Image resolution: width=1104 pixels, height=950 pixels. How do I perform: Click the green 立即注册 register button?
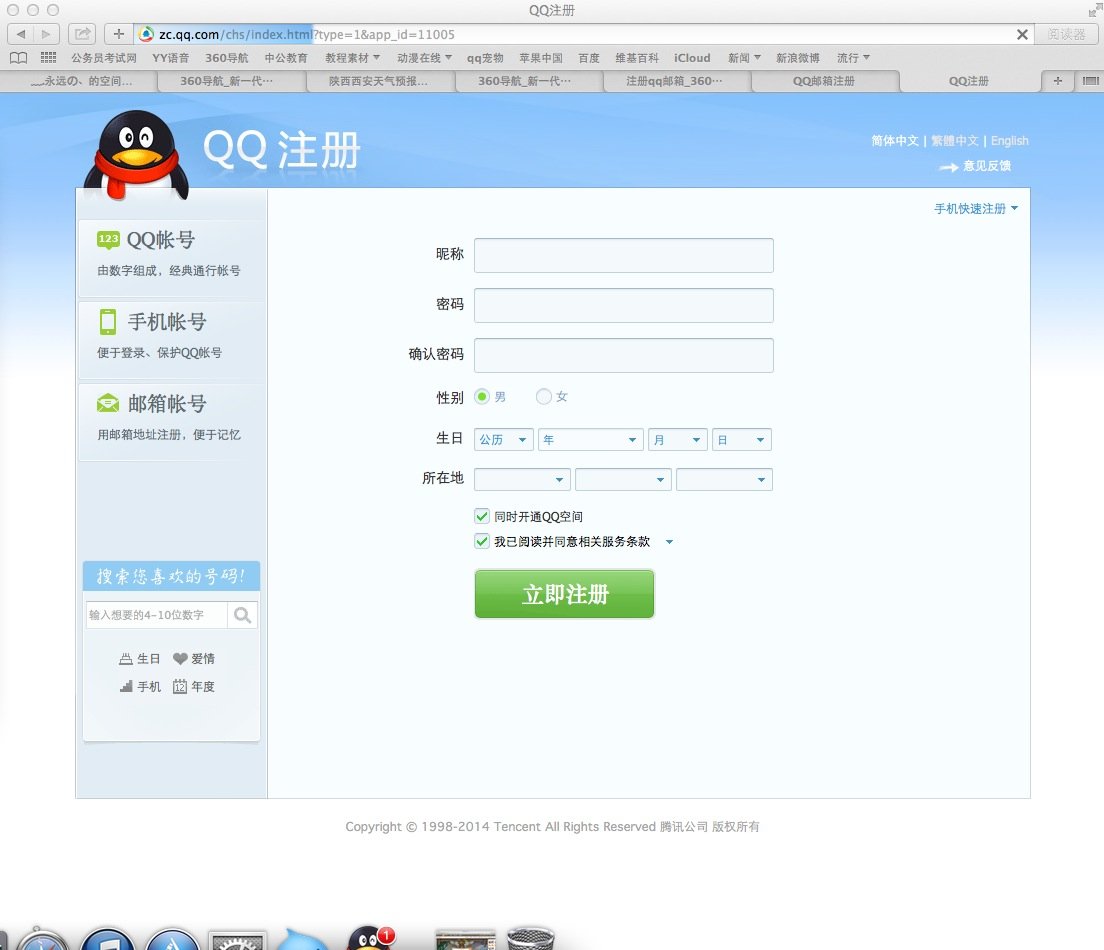[564, 593]
